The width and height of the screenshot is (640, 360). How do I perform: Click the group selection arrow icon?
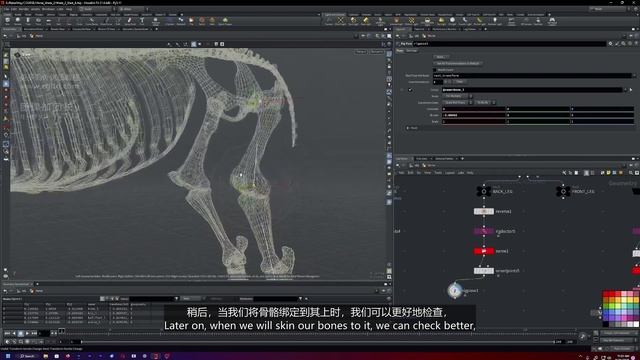pyautogui.click(x=631, y=90)
